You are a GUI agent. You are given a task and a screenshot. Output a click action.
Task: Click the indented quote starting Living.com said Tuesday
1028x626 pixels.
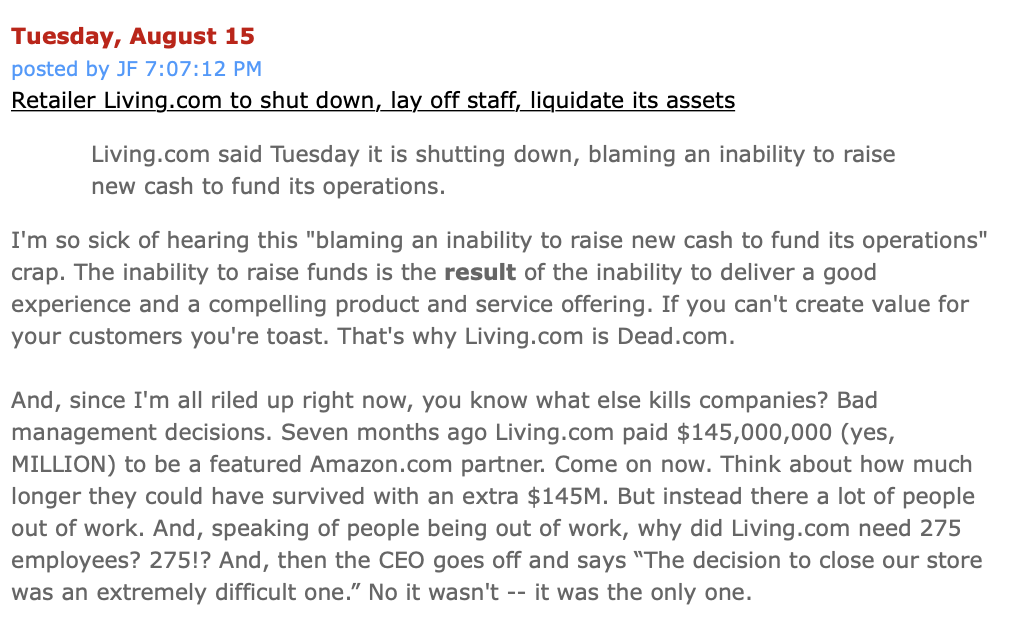pos(493,170)
